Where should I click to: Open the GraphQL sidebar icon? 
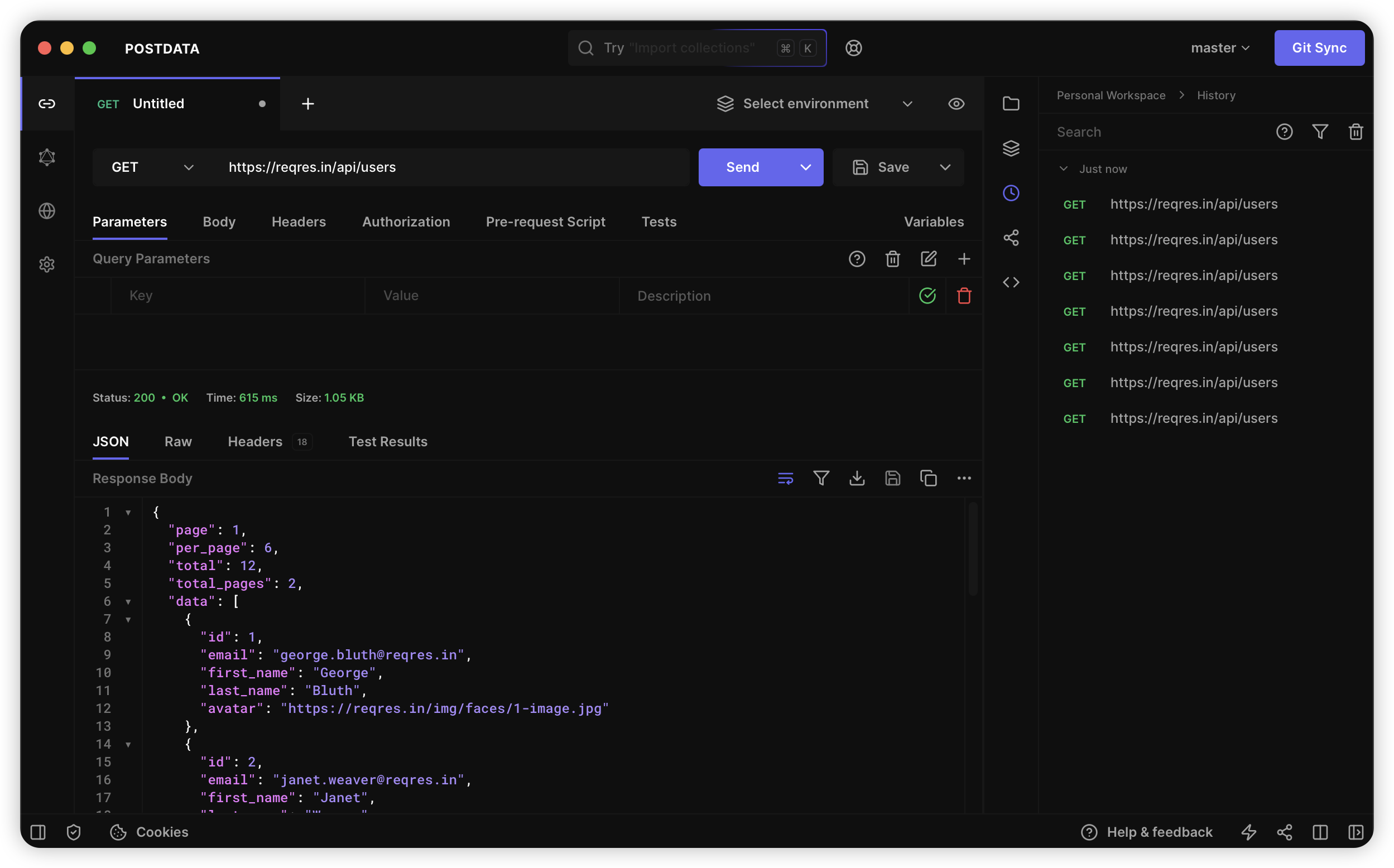[46, 157]
